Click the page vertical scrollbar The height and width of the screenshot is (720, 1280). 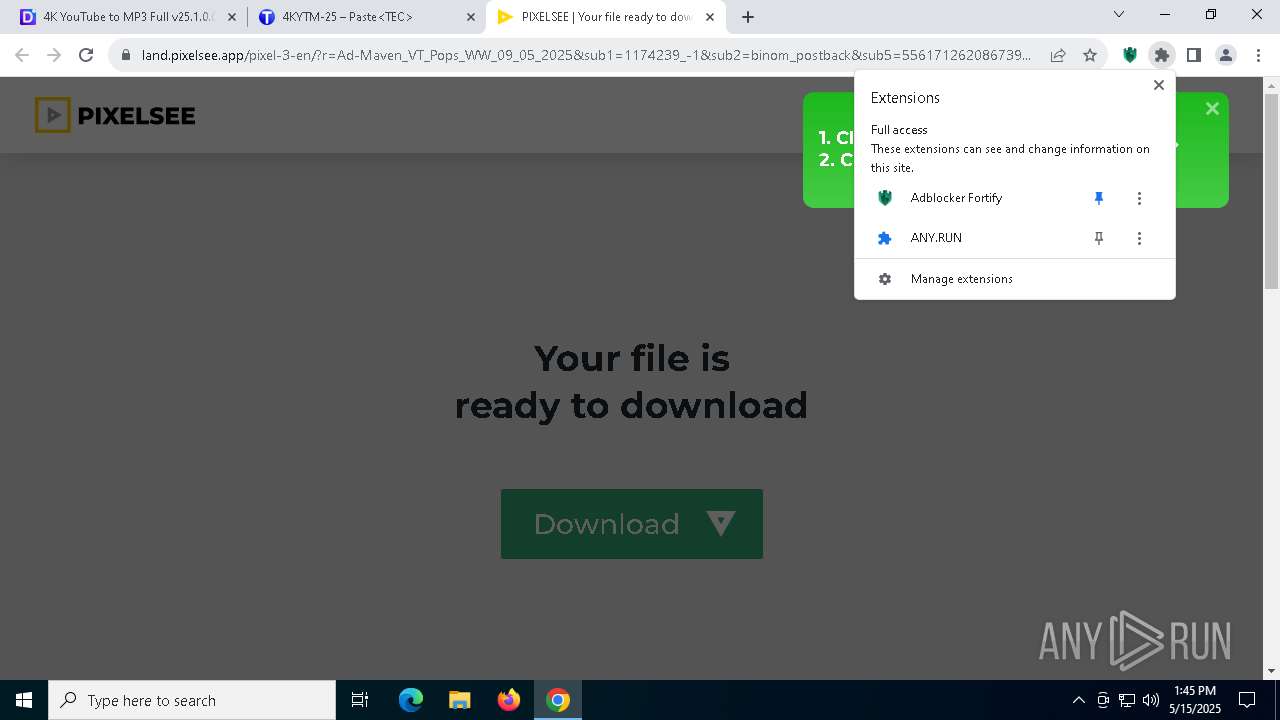[x=1271, y=190]
